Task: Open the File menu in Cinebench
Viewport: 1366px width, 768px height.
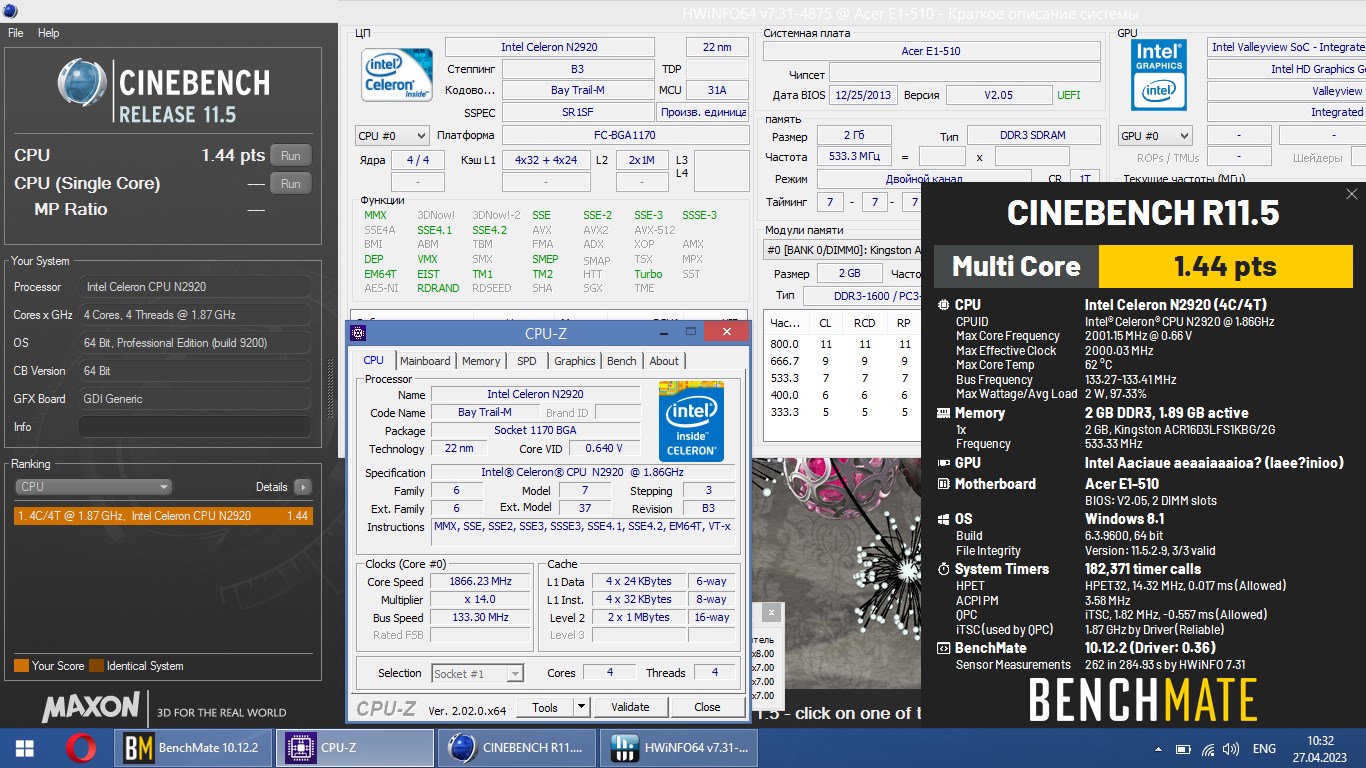Action: click(x=15, y=33)
